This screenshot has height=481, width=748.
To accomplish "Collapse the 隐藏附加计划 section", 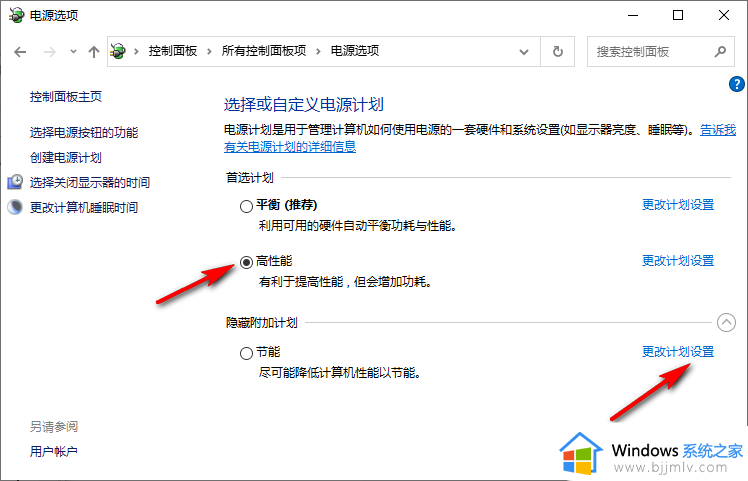I will click(727, 322).
